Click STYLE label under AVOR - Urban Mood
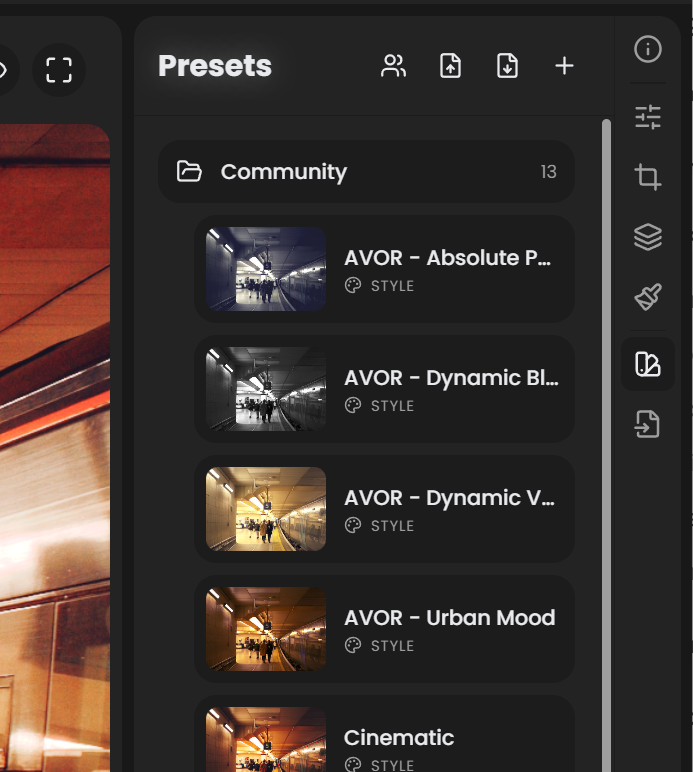This screenshot has height=772, width=693. click(x=392, y=646)
